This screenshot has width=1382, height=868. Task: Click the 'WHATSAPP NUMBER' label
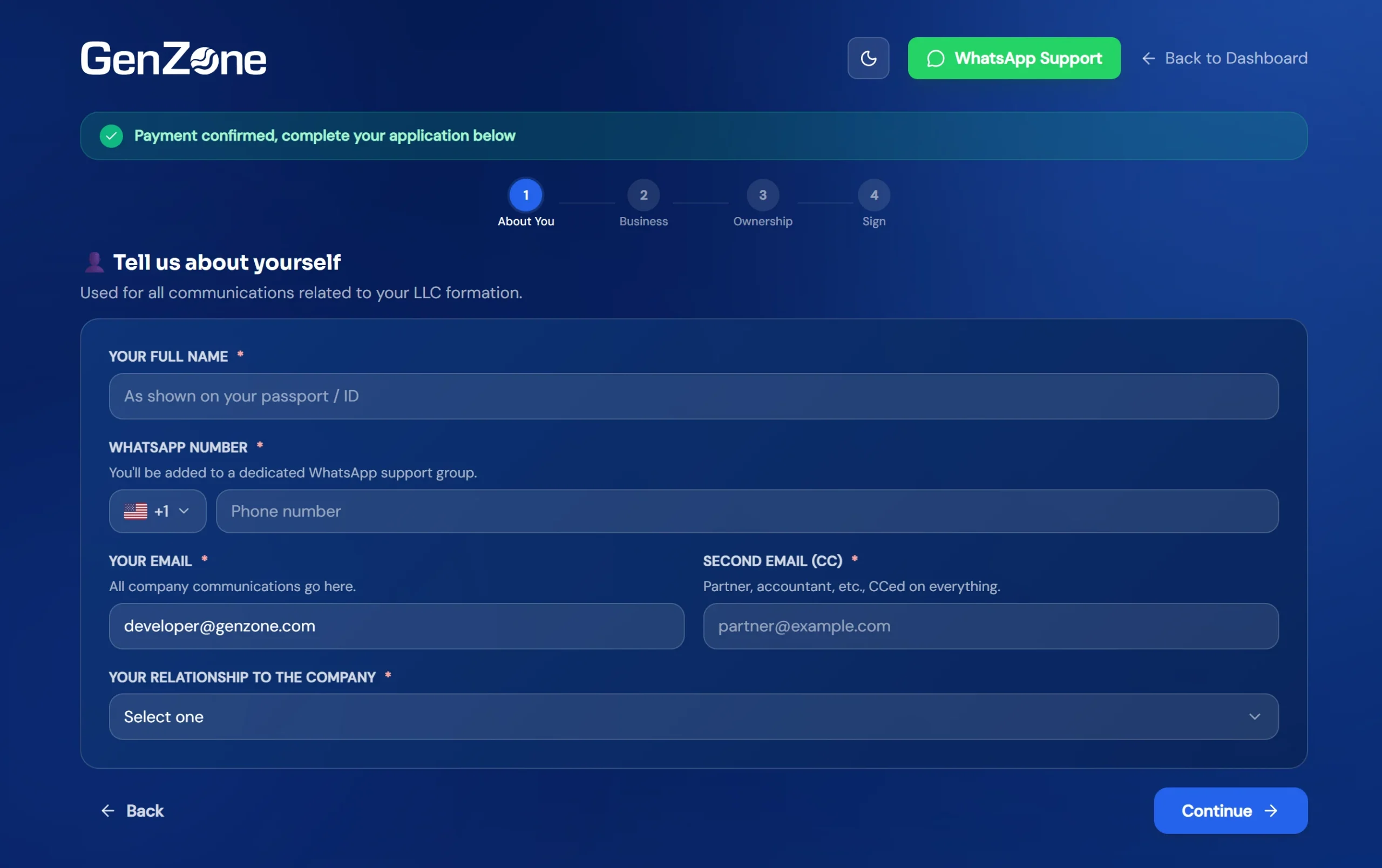[x=178, y=447]
